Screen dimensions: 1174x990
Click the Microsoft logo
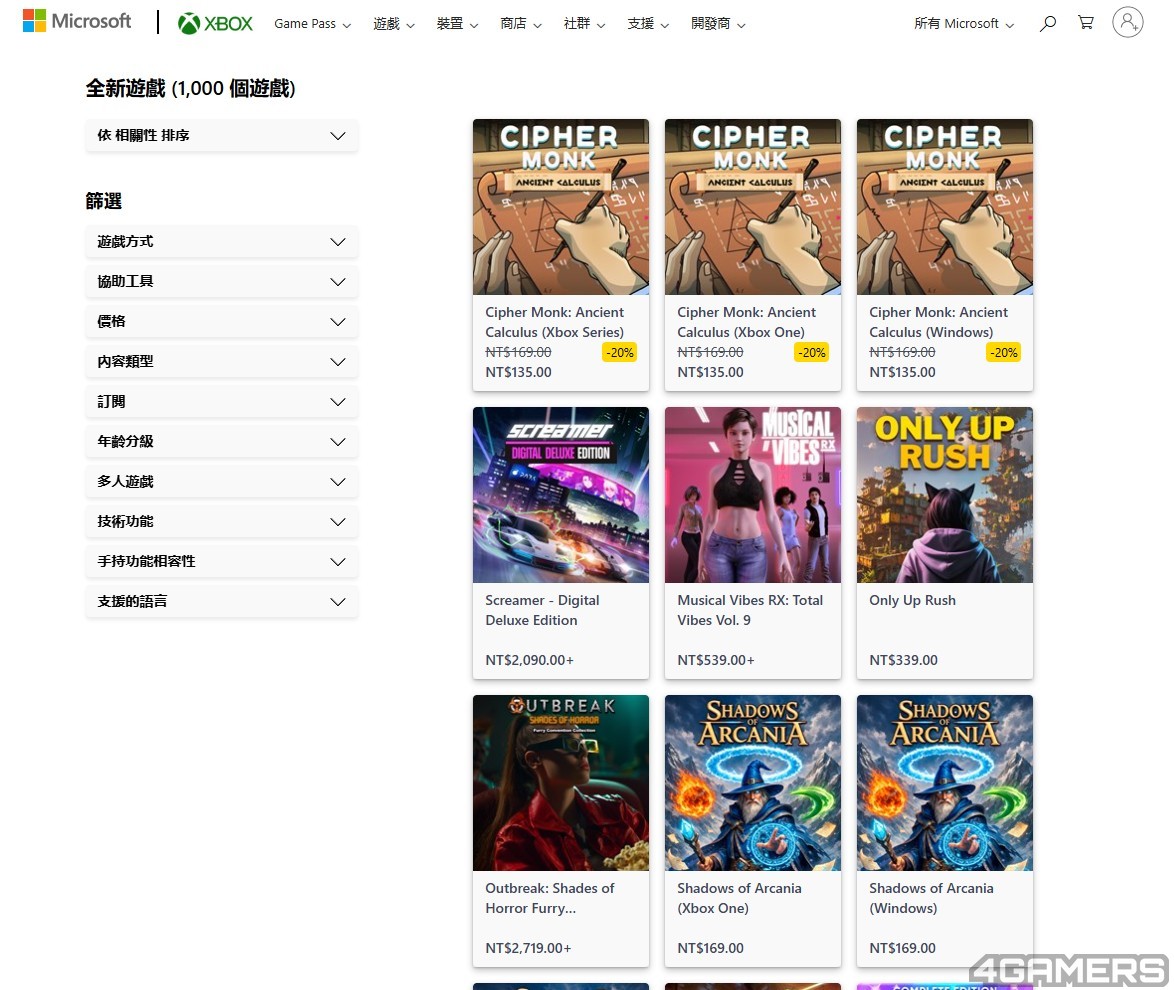point(77,21)
